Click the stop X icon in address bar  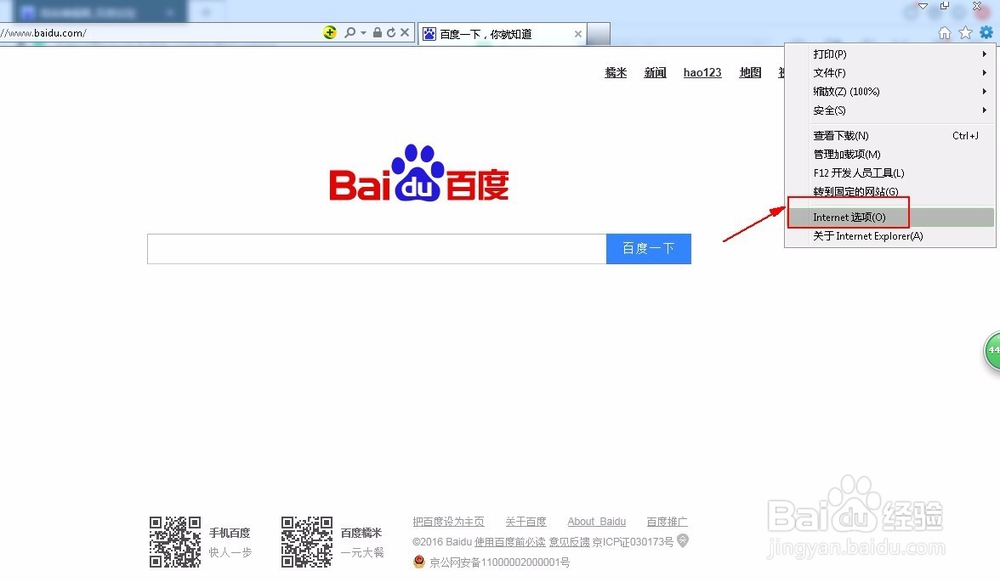point(404,32)
